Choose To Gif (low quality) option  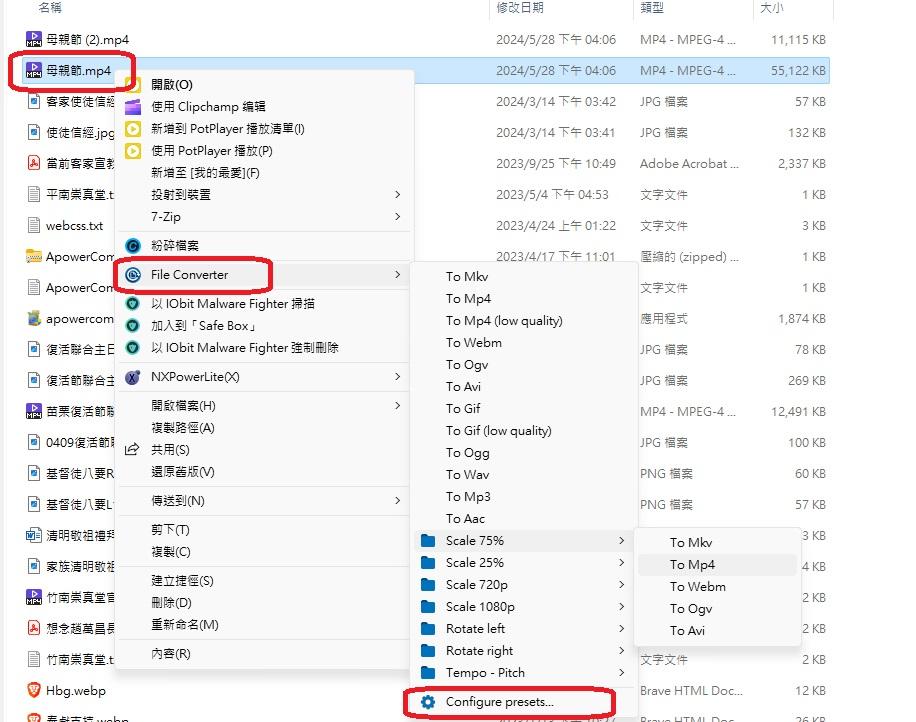click(x=498, y=431)
